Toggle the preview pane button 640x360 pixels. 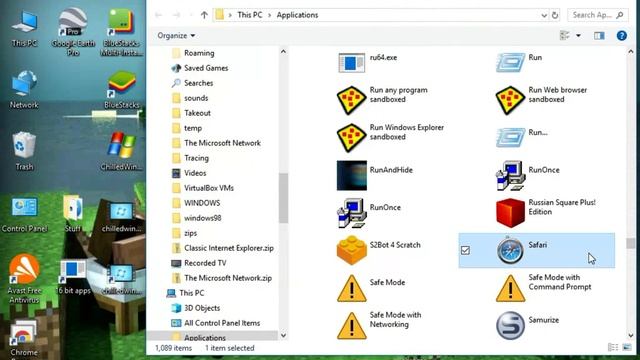[599, 36]
